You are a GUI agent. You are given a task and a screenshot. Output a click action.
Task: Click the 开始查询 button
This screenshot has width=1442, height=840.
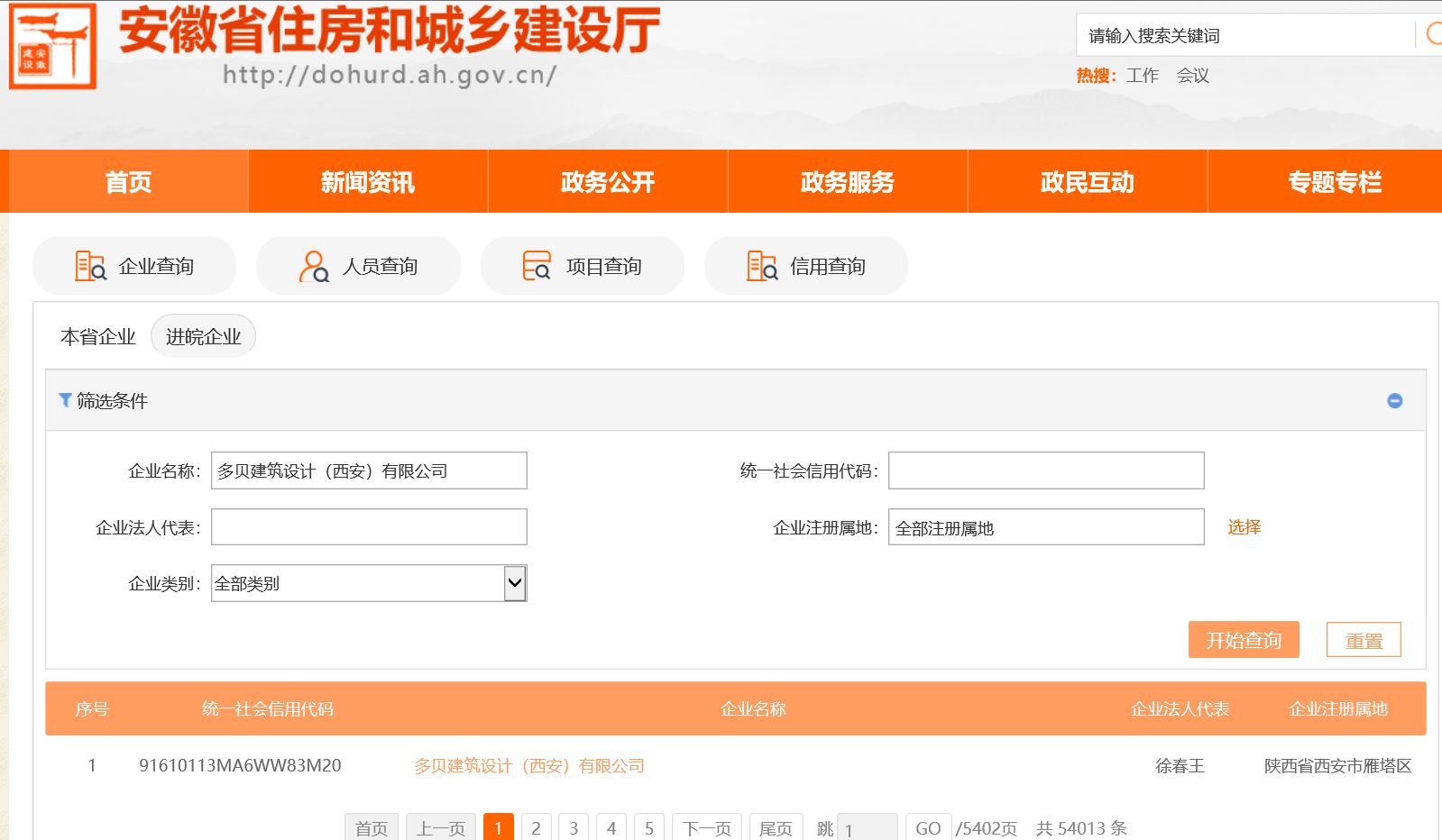click(x=1244, y=640)
